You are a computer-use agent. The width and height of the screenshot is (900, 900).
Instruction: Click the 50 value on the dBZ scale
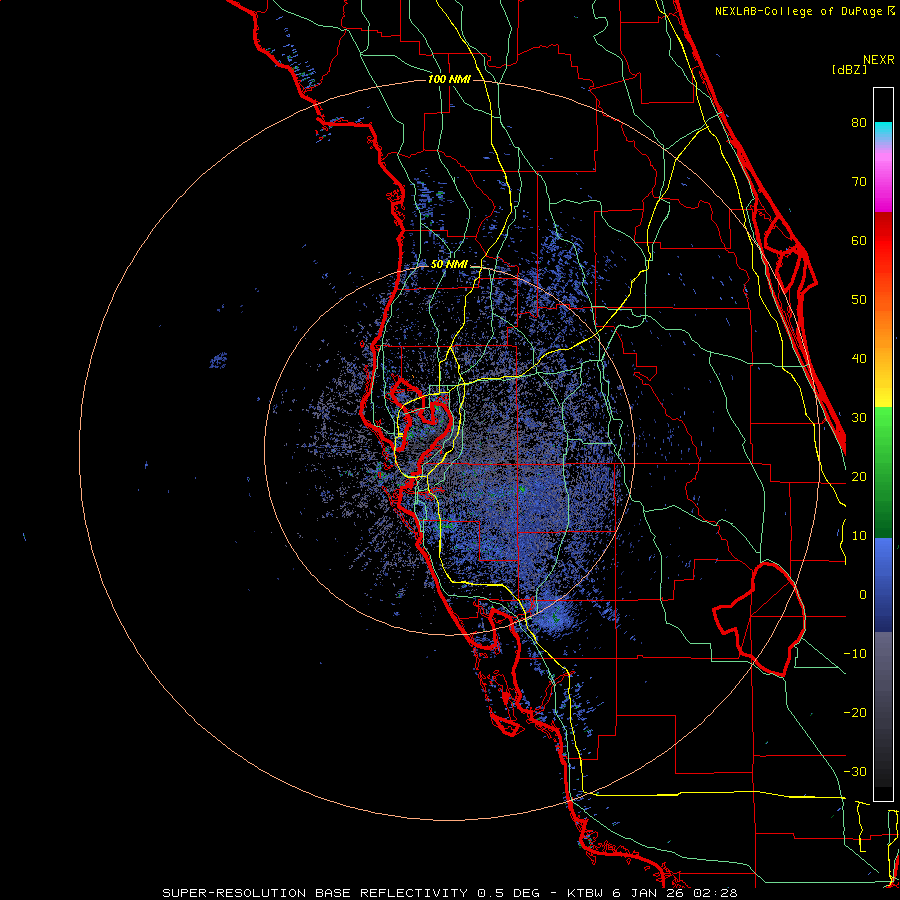coord(859,300)
